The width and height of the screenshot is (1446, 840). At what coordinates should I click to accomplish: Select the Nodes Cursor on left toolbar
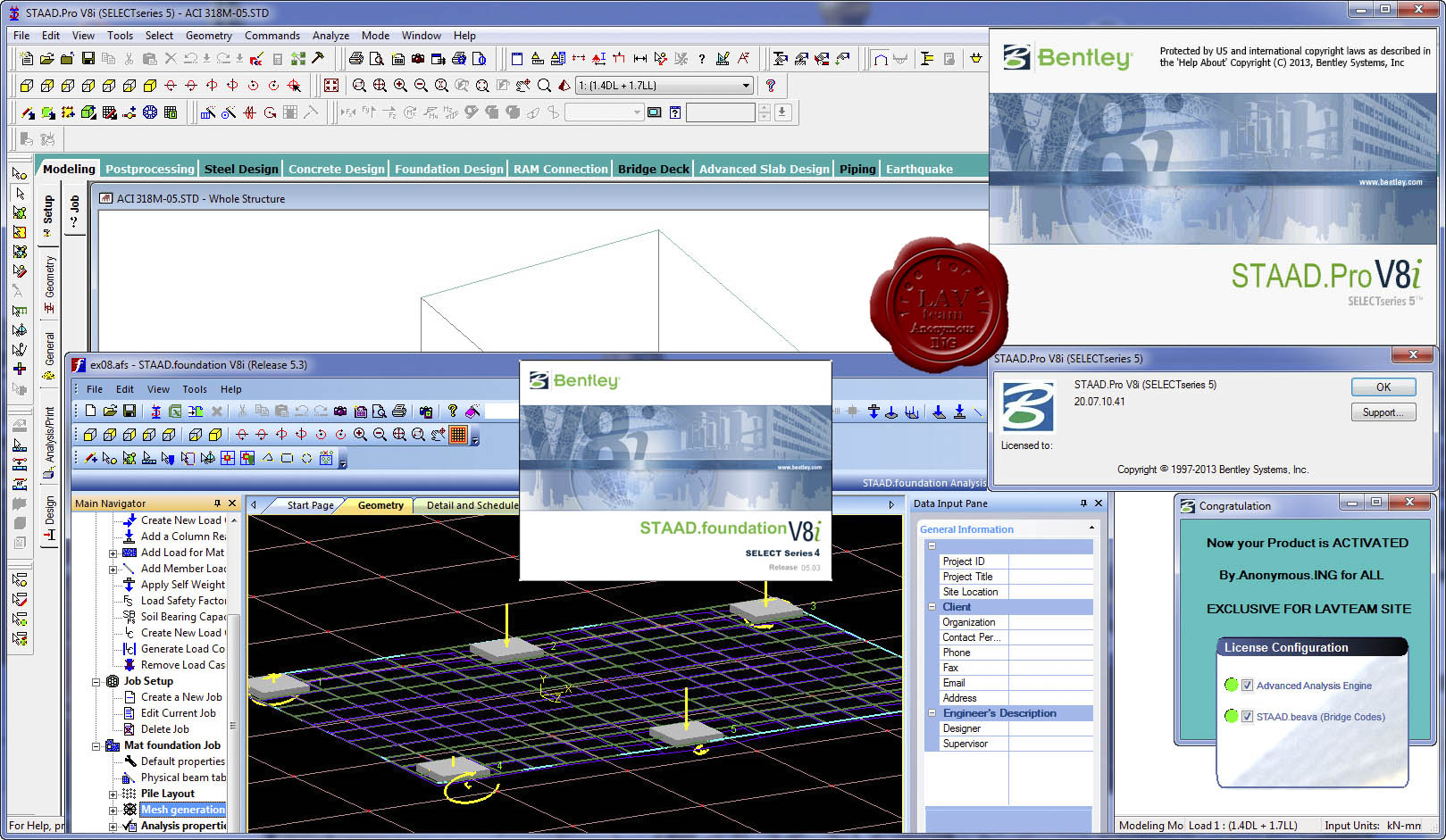pos(20,173)
